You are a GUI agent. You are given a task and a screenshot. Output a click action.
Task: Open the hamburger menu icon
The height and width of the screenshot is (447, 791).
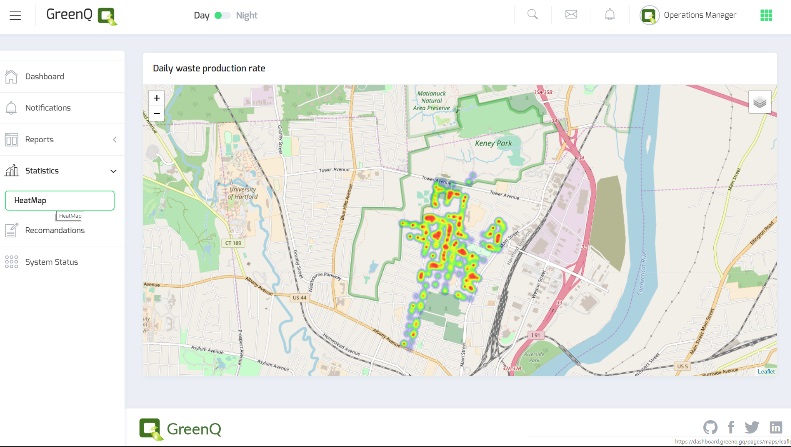[x=15, y=15]
